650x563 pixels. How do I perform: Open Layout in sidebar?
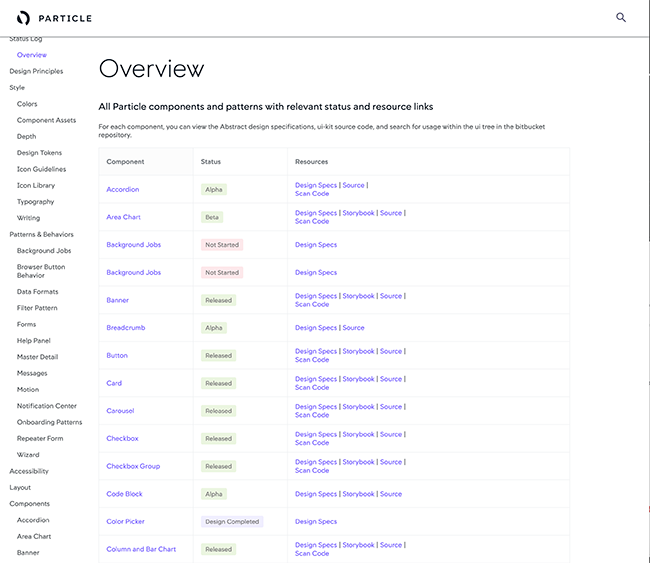coord(20,487)
